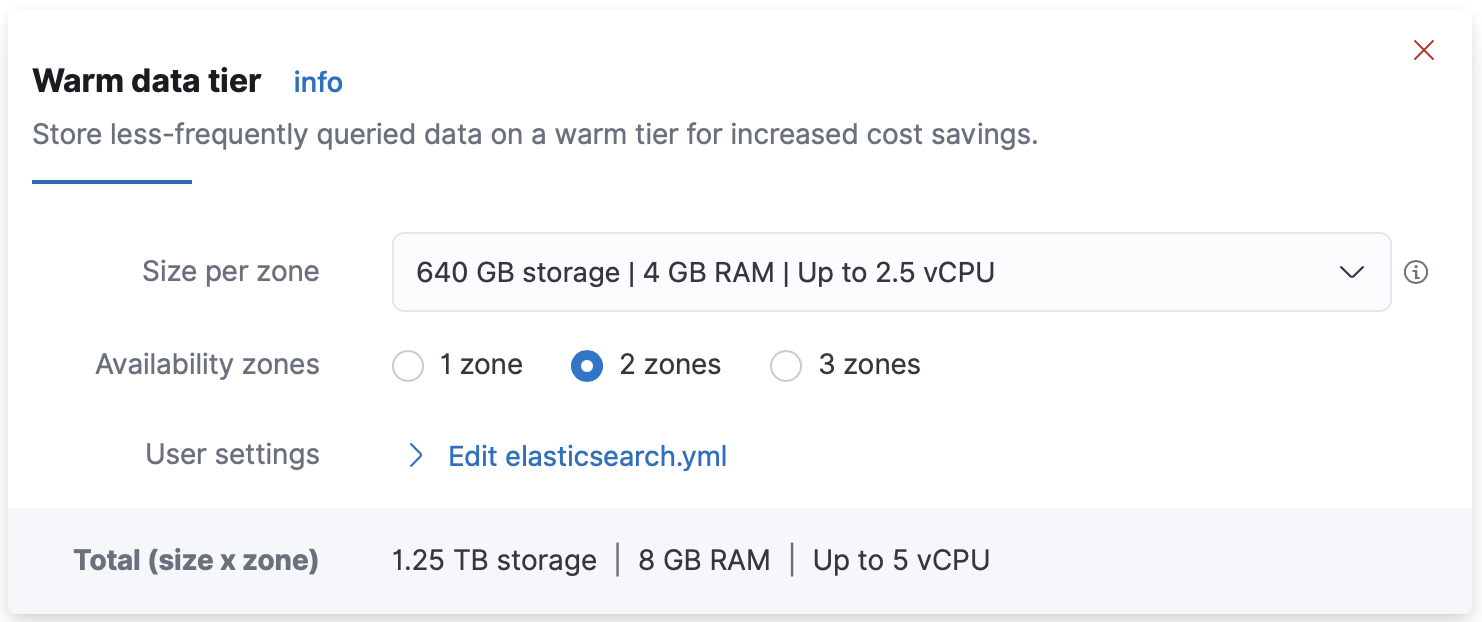1482x622 pixels.
Task: Select the 3 zones availability option
Action: (x=786, y=366)
